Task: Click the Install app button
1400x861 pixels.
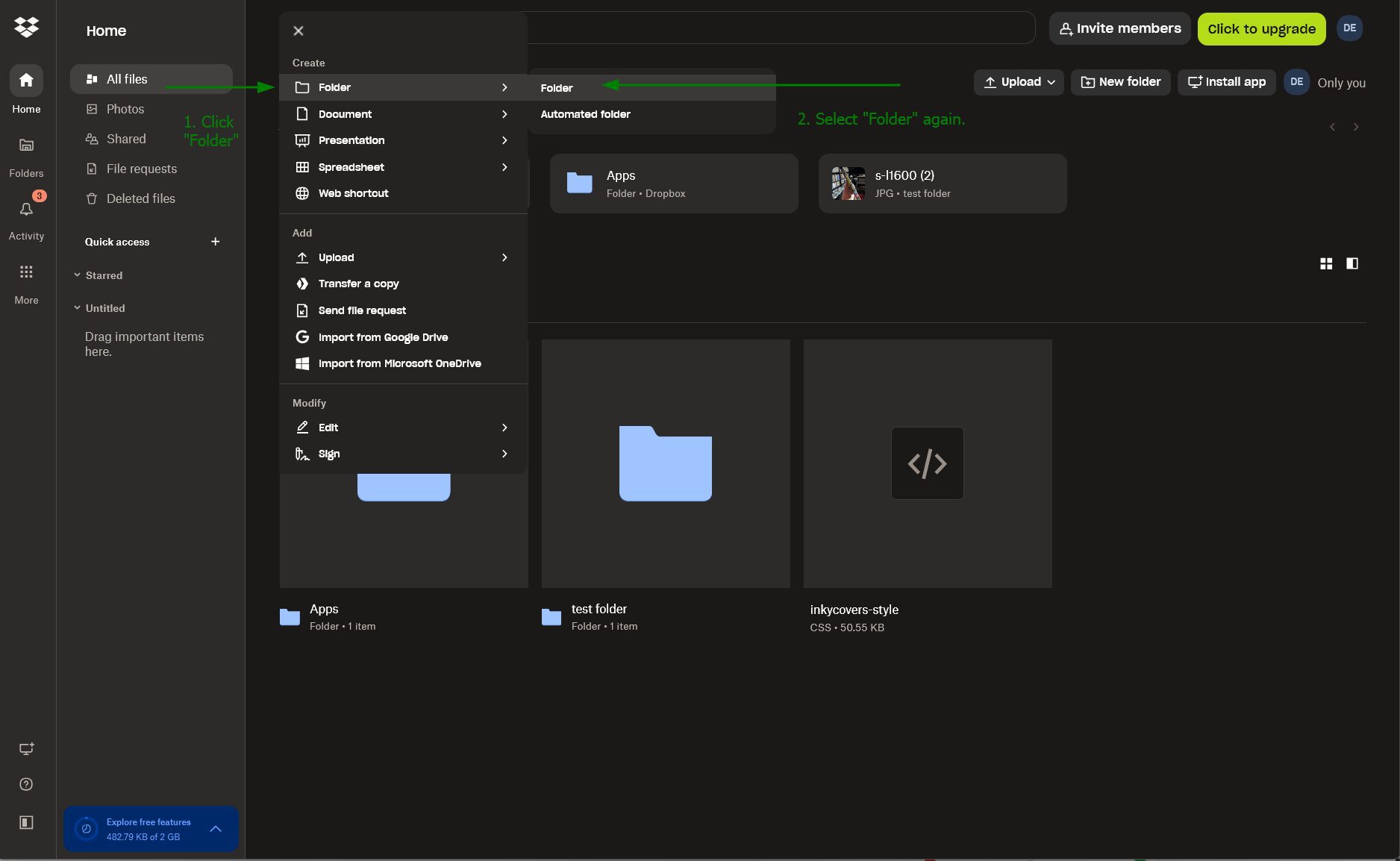Action: tap(1226, 82)
